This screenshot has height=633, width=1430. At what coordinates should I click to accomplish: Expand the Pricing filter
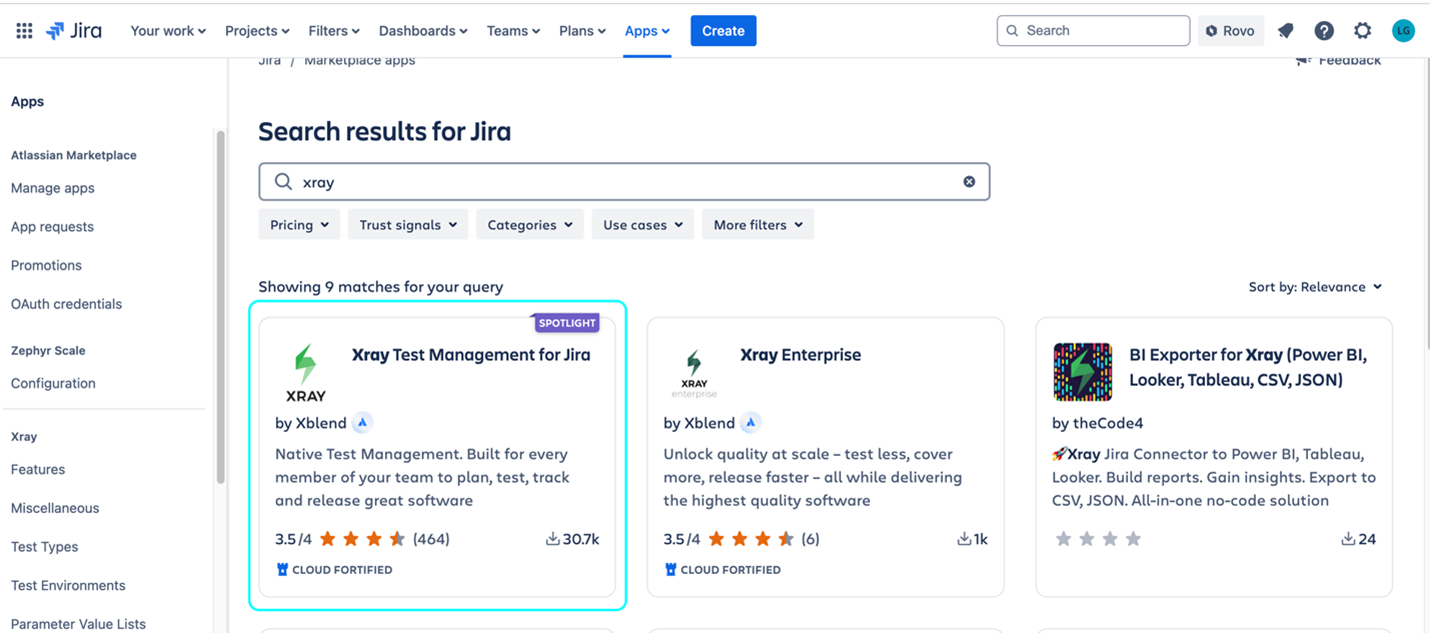299,225
